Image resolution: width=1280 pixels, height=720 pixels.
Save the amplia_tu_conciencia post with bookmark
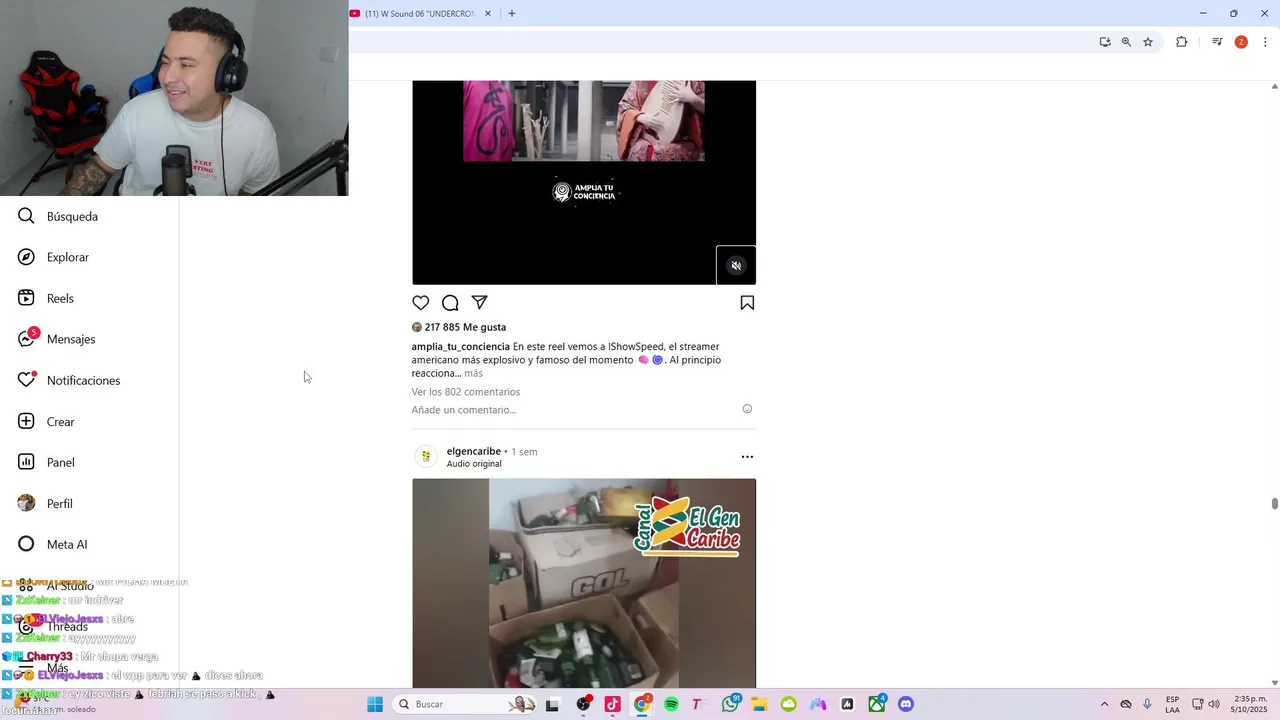[x=747, y=303]
